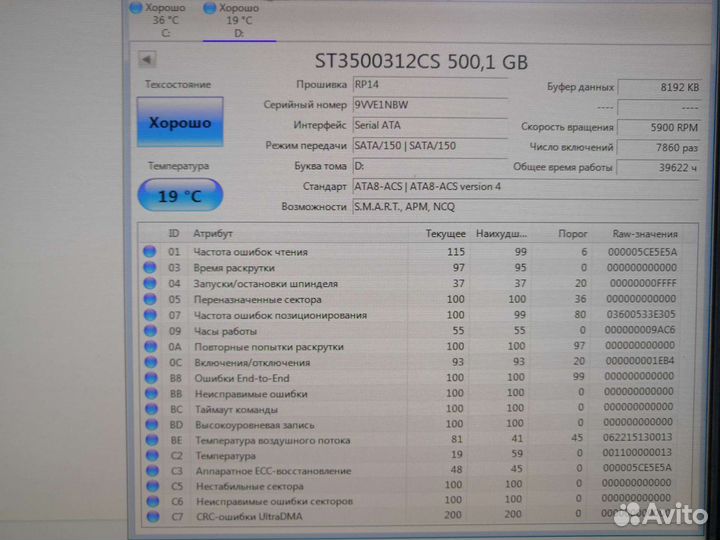720x540 pixels.
Task: Click raw value 00000000FFFF
Action: point(643,283)
